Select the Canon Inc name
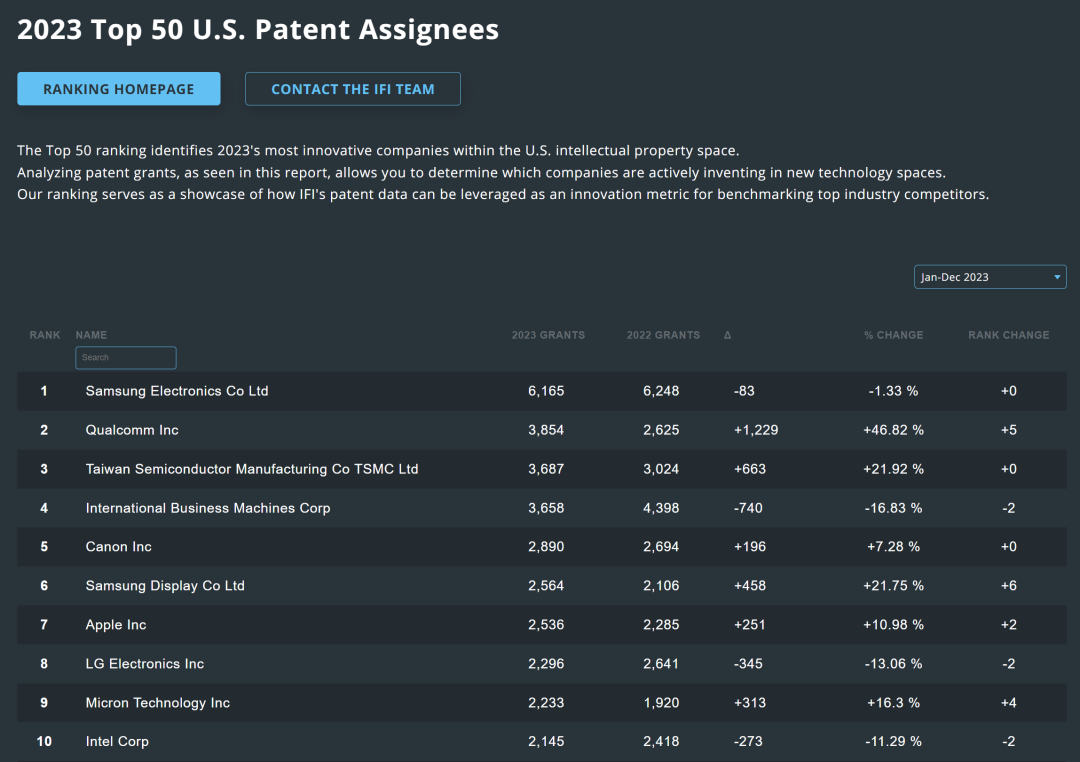Screen dimensions: 1080x762 coord(118,546)
